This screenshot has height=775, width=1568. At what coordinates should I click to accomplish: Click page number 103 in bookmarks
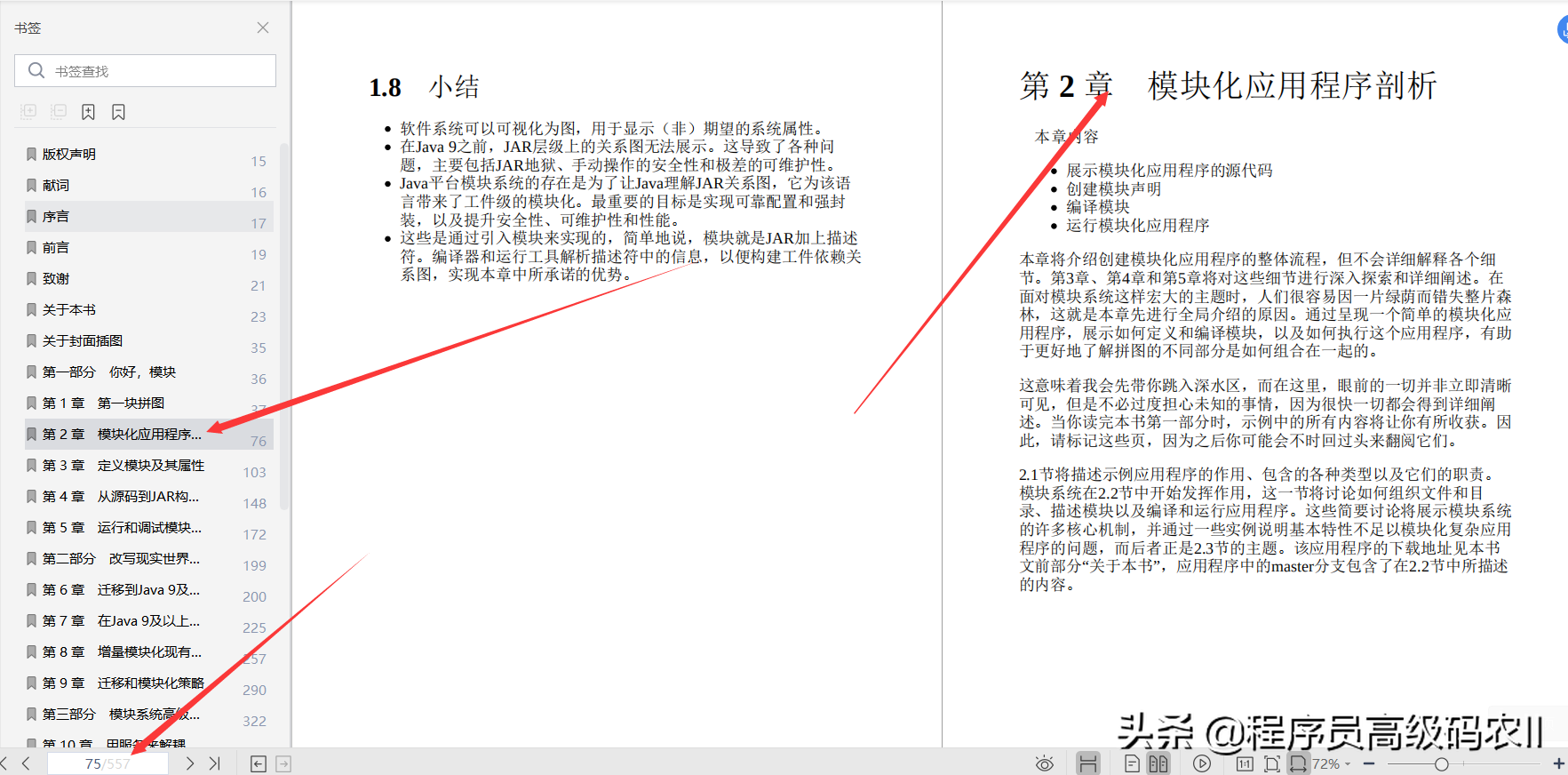click(255, 473)
